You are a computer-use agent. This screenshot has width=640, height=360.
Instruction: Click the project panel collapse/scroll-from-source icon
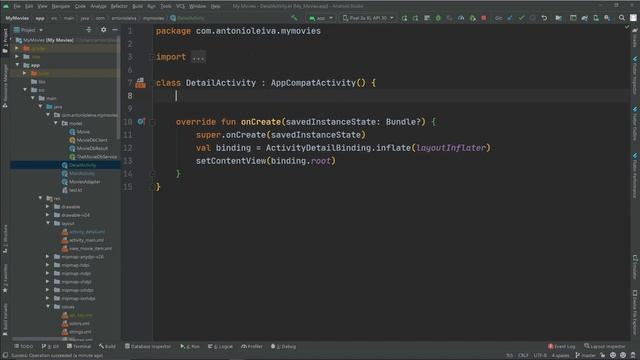click(x=89, y=30)
